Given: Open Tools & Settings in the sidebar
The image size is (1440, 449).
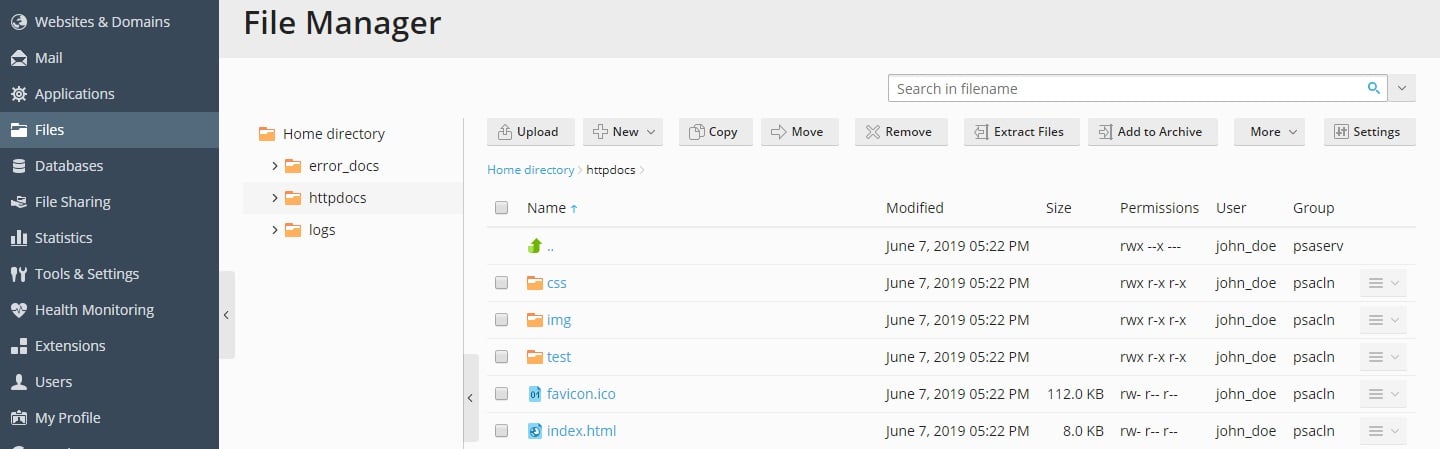Looking at the screenshot, I should [86, 274].
